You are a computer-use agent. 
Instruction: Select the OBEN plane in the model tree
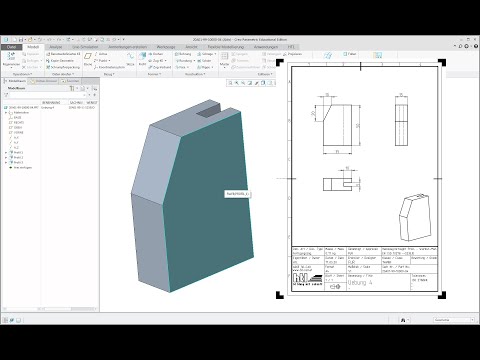coord(16,128)
